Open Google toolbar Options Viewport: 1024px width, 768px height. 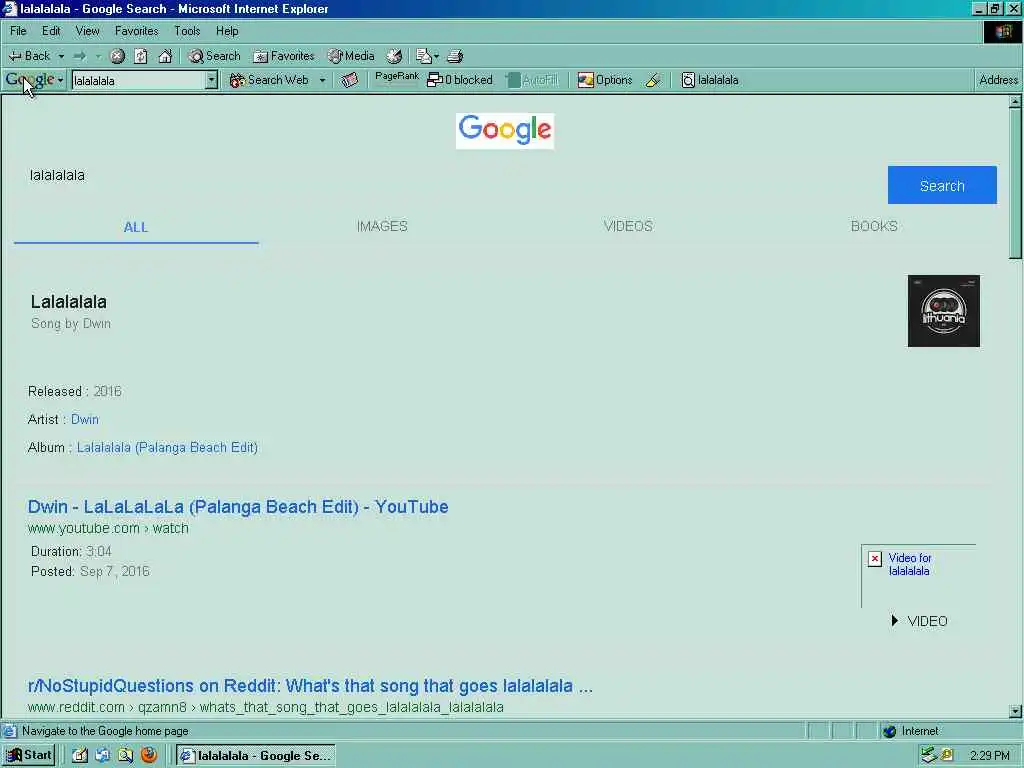[605, 80]
